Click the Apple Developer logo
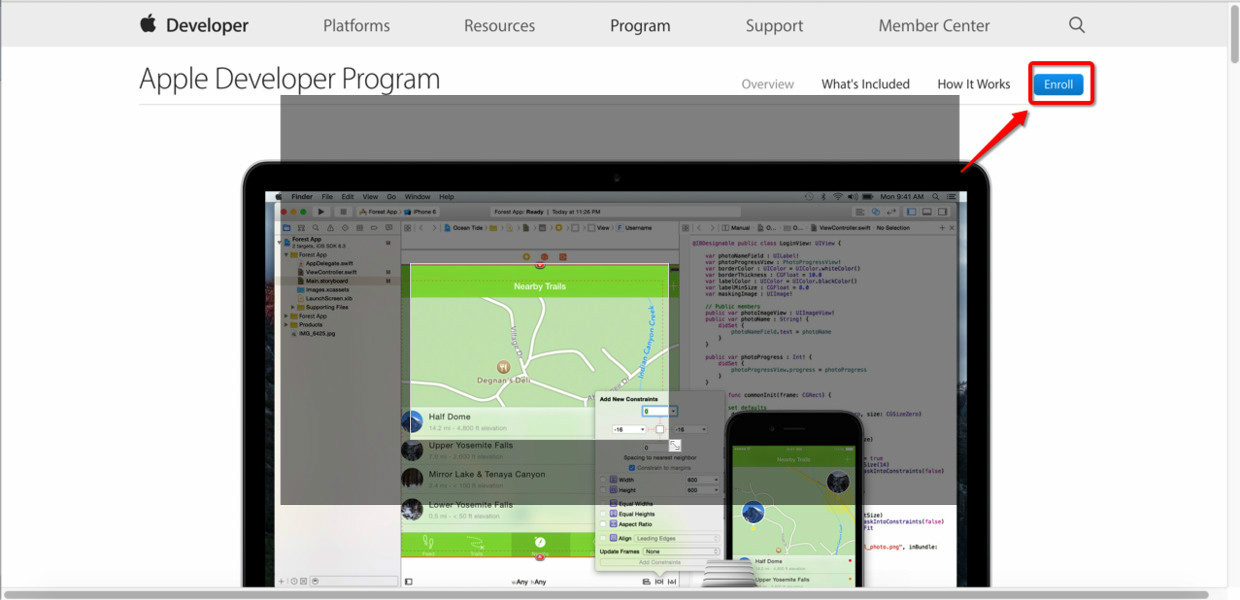 coord(194,25)
